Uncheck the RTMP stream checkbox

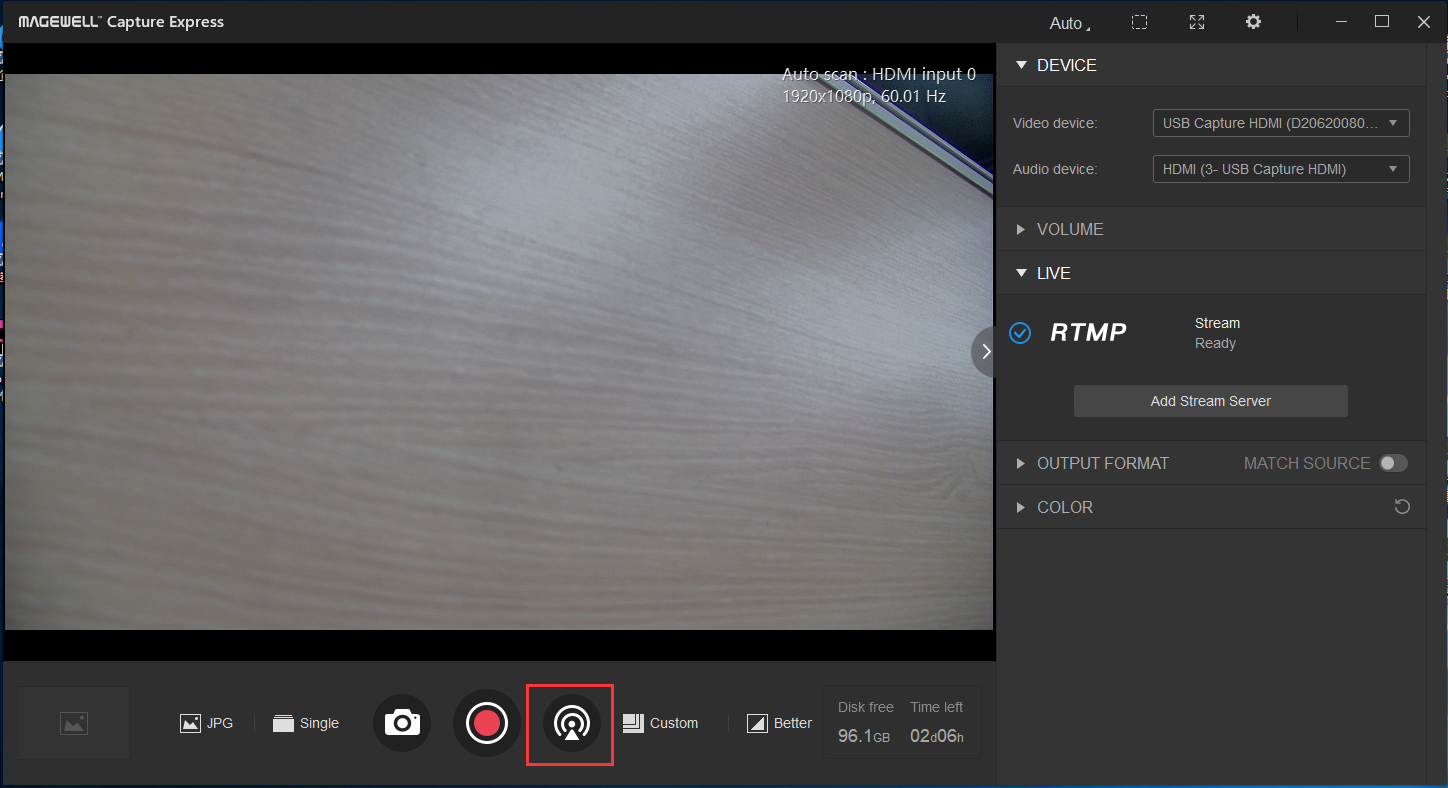1020,333
